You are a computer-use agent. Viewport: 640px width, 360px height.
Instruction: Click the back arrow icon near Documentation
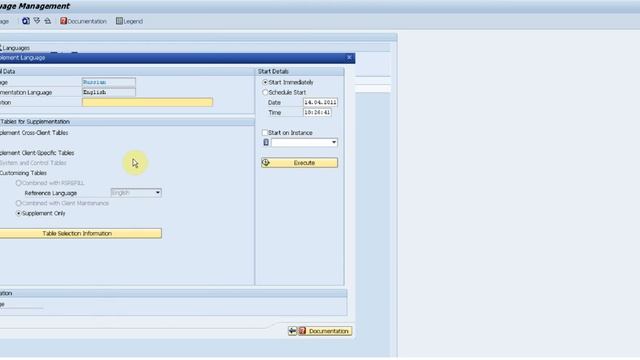(x=292, y=331)
